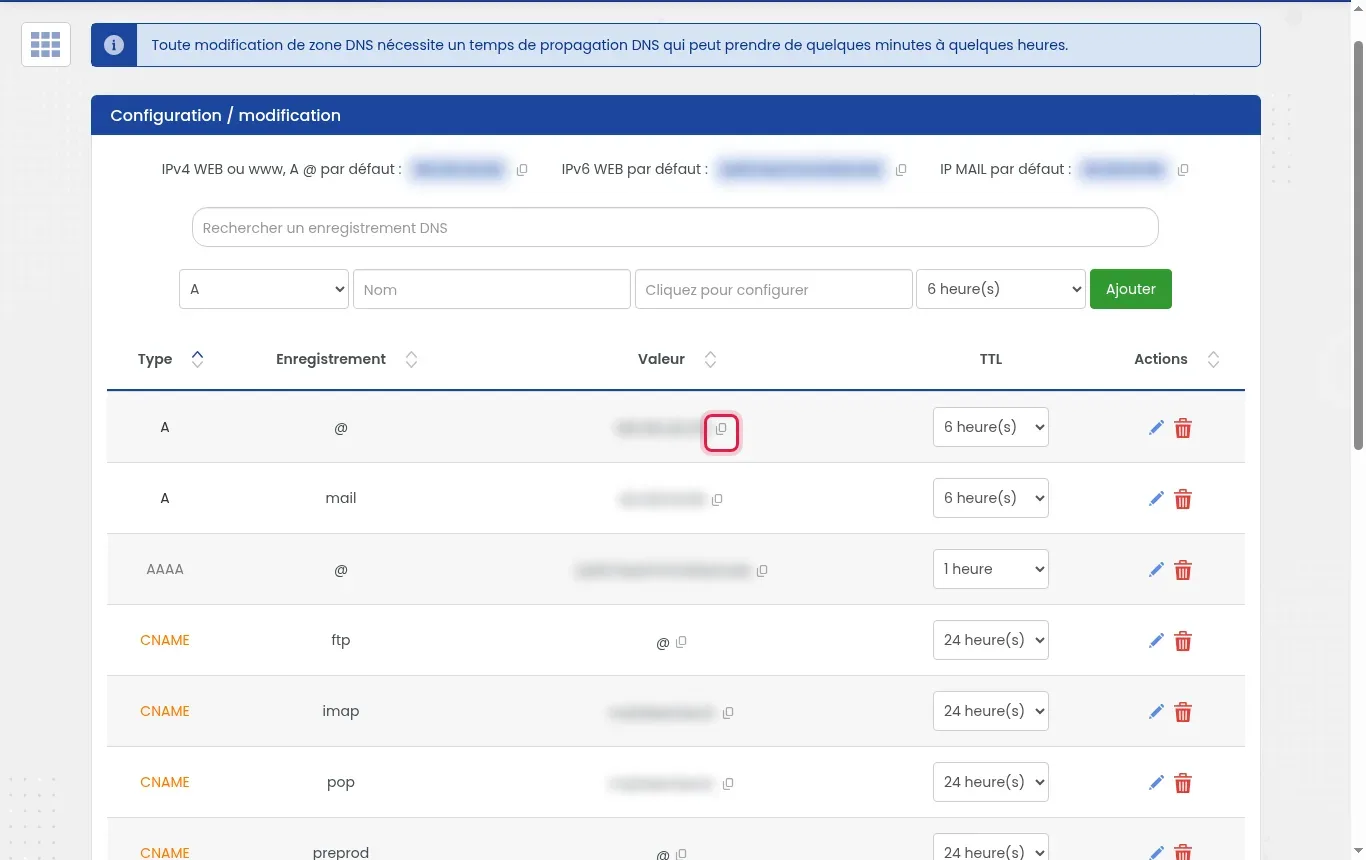Delete the CNAME imap record
Viewport: 1366px width, 860px height.
click(x=1183, y=712)
